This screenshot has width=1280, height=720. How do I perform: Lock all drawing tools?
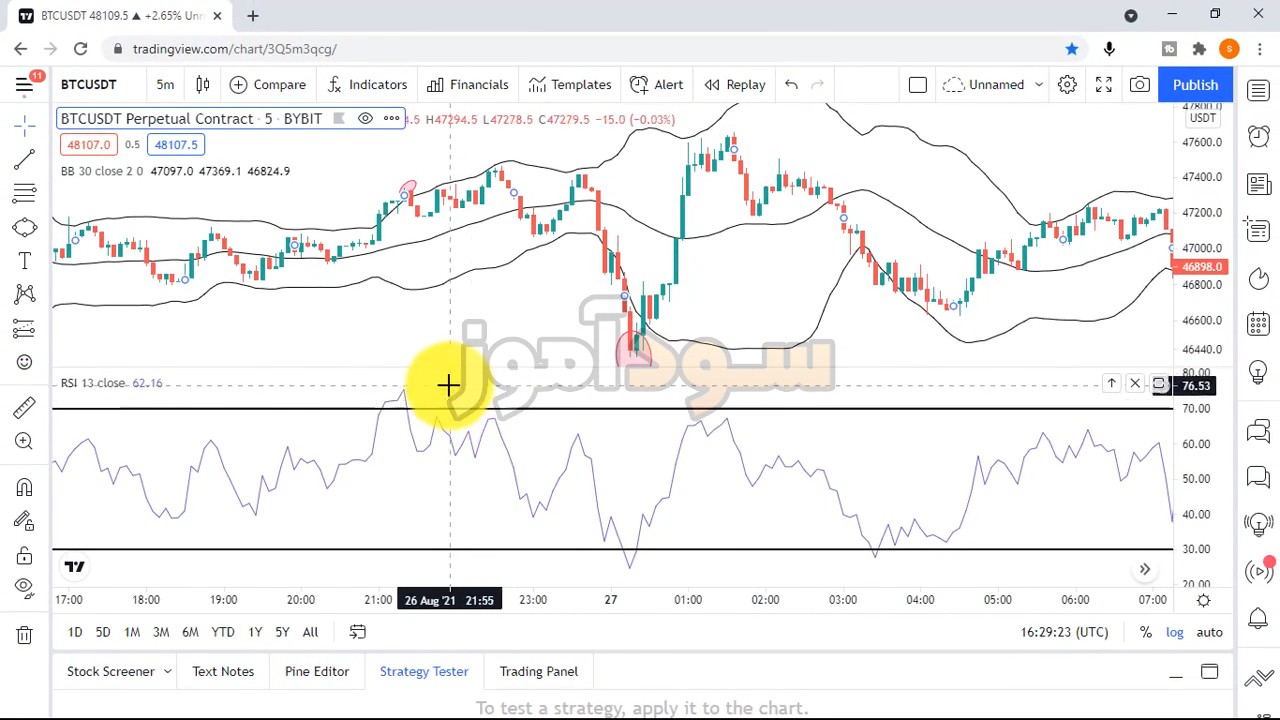(x=24, y=555)
